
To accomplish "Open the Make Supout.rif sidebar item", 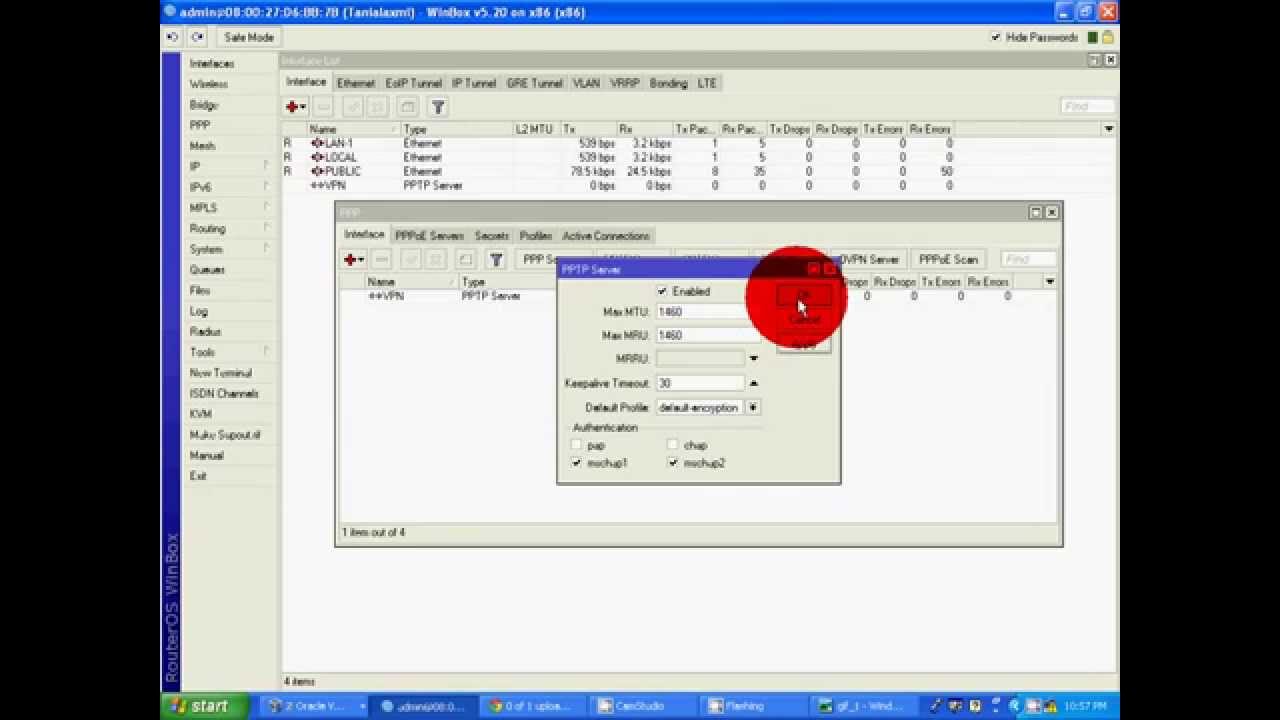I will (225, 435).
